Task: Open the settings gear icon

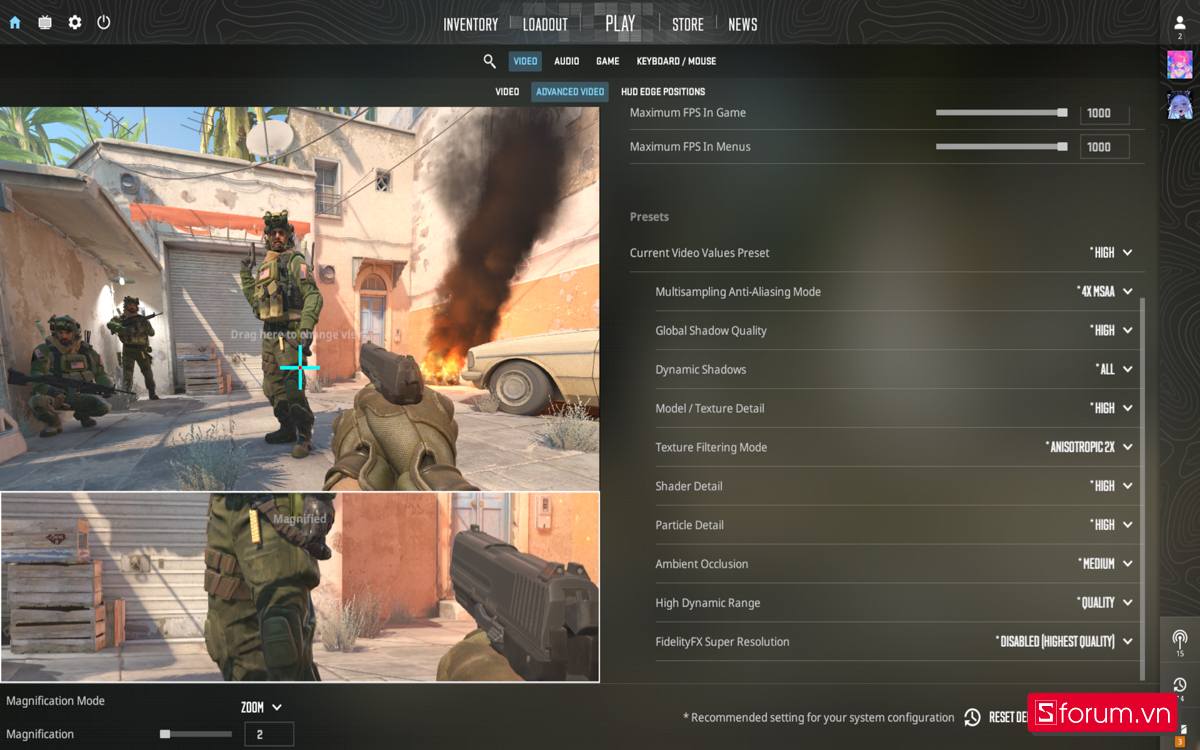Action: coord(75,22)
